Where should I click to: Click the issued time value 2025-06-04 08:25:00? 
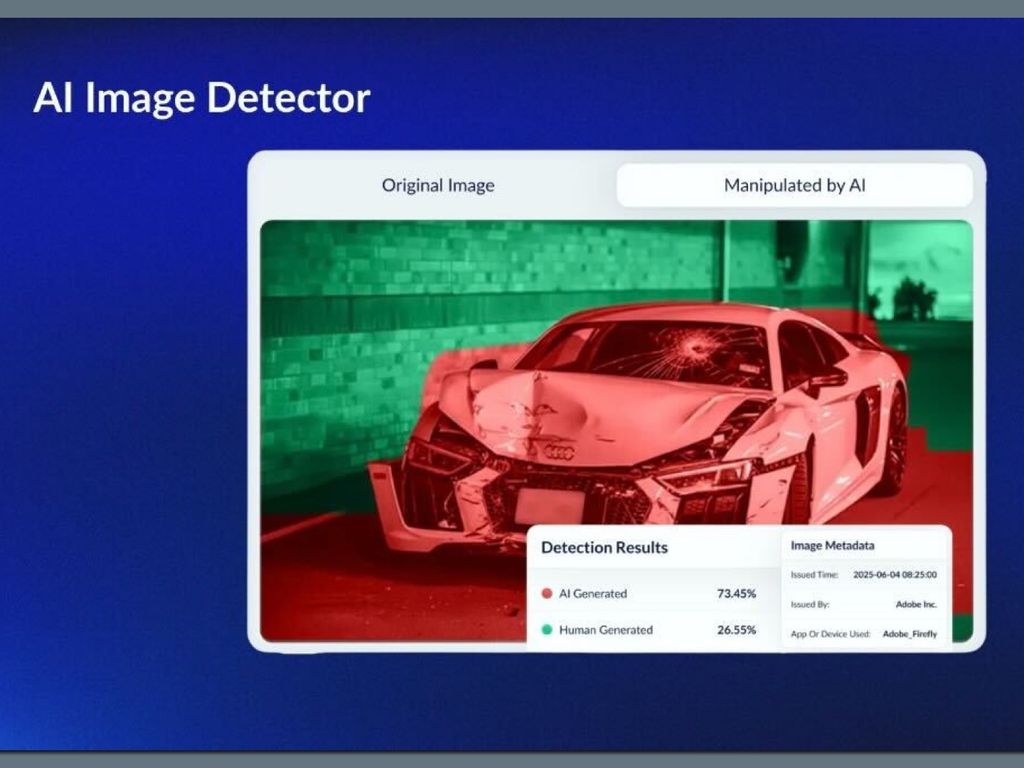894,576
